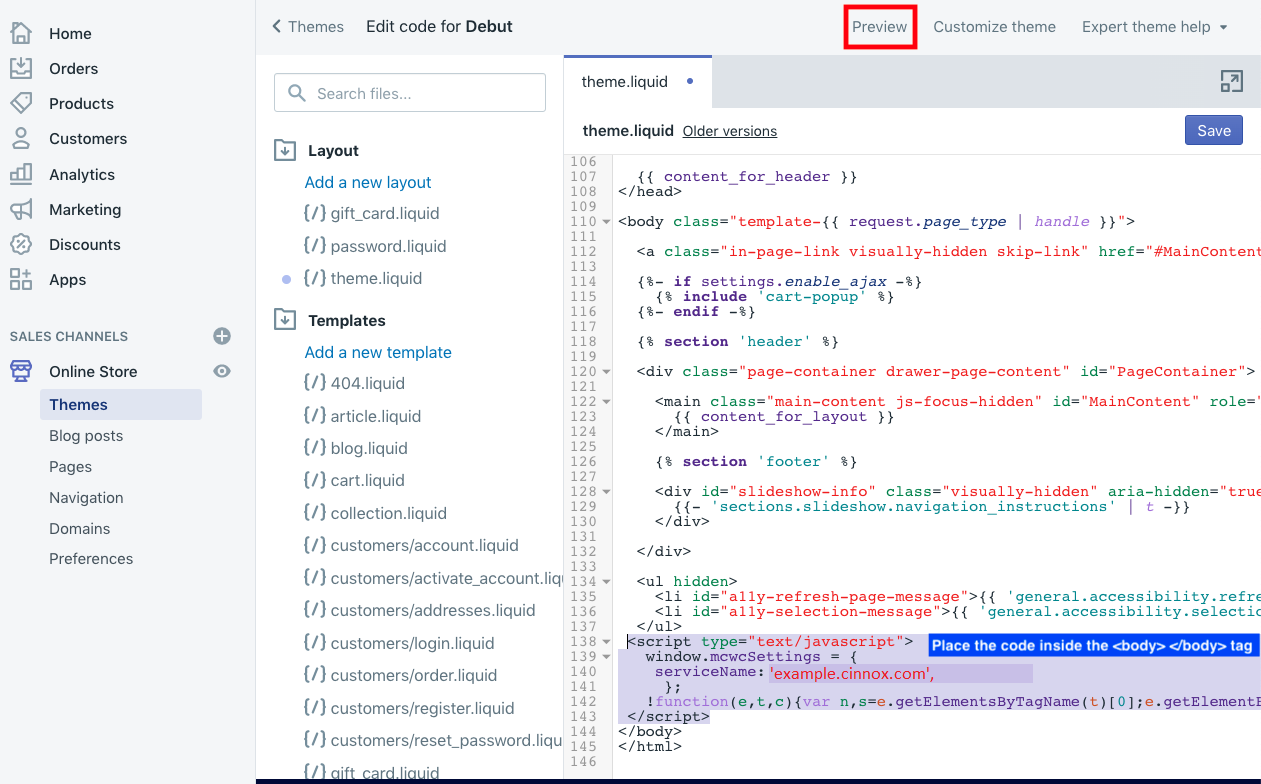Click password.liquid file icon
1261x784 pixels.
coord(314,246)
